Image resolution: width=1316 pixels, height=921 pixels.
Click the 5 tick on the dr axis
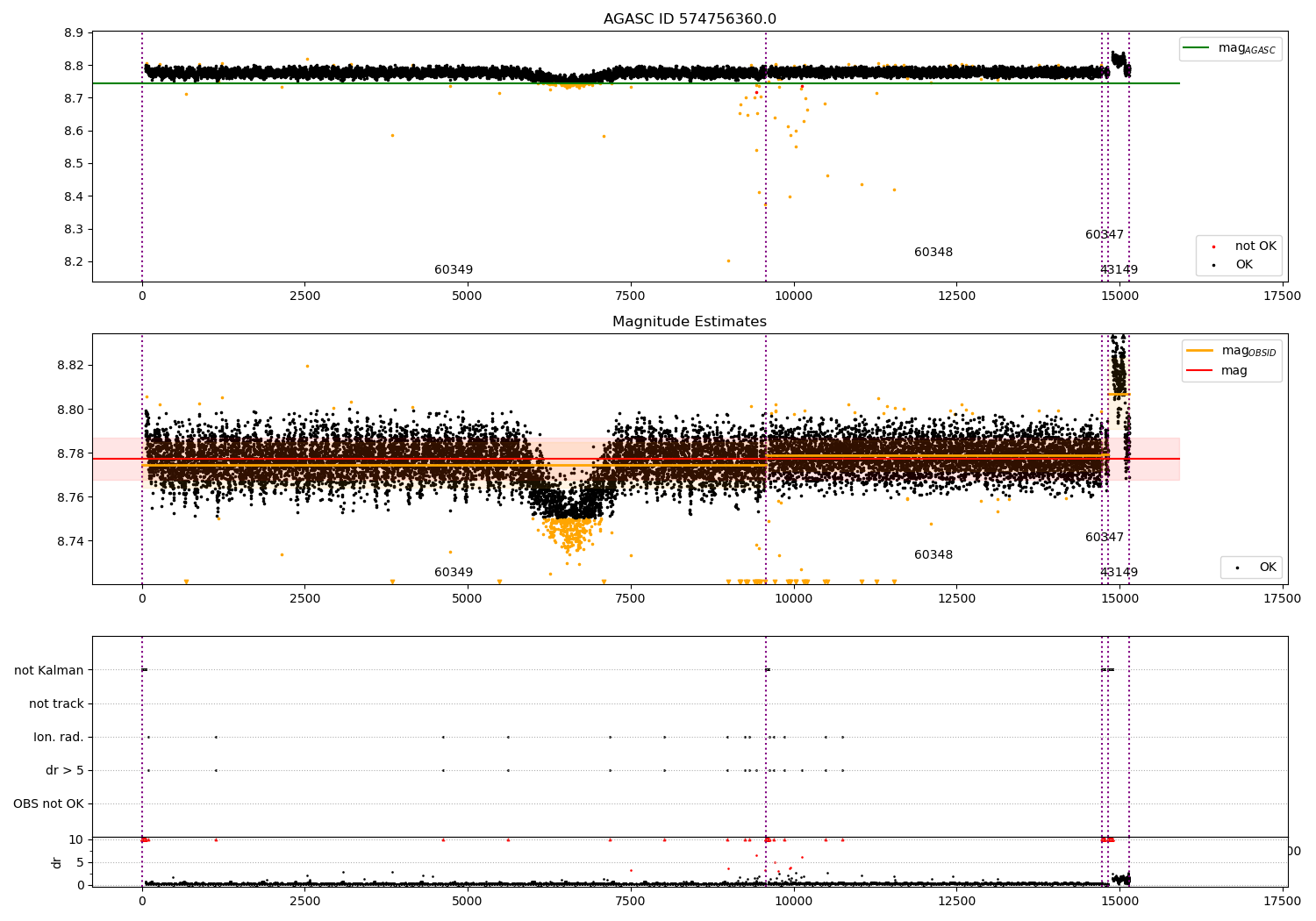click(x=80, y=862)
